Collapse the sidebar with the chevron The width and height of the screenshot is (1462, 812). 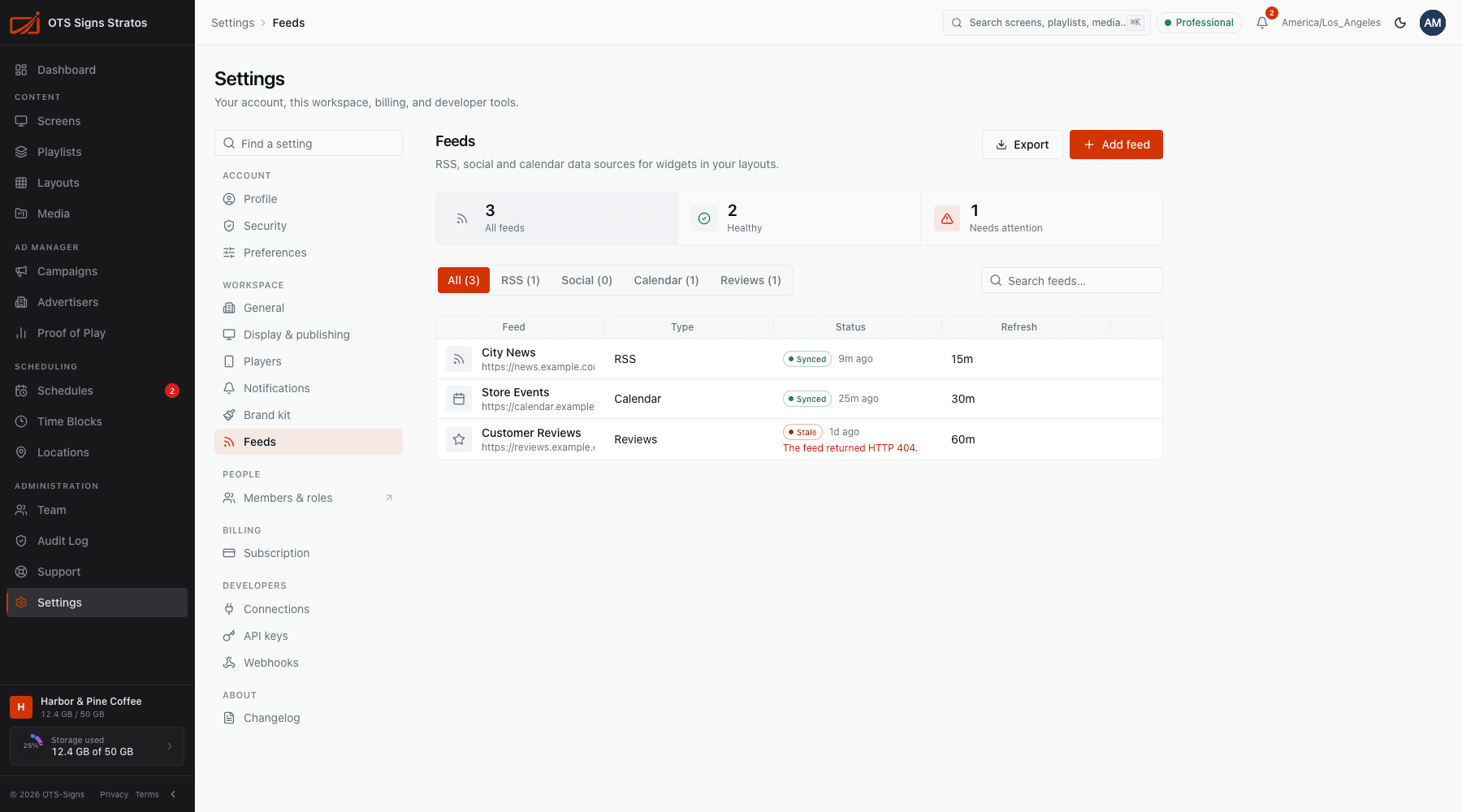pos(173,794)
